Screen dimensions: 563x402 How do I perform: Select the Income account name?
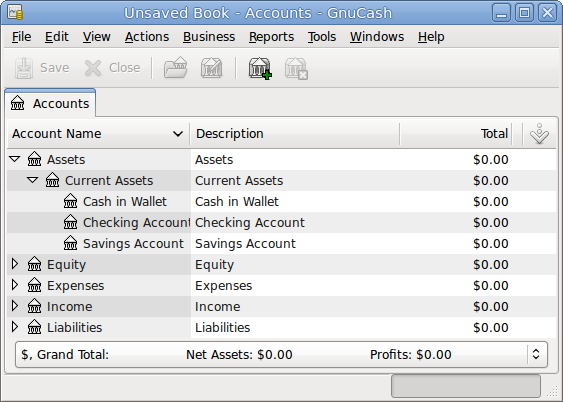[x=70, y=307]
